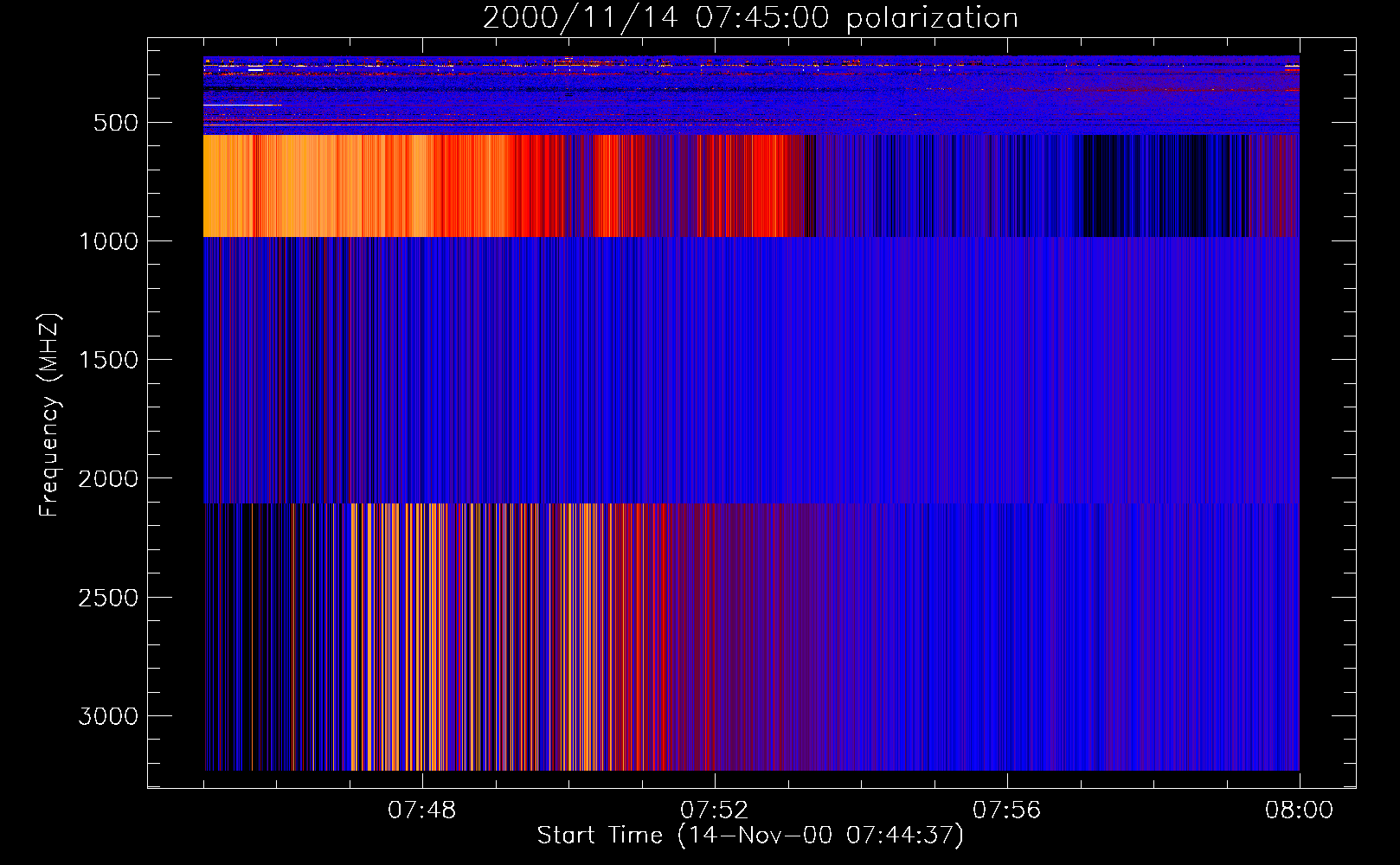Click the '07:52' time tick label

tap(715, 811)
